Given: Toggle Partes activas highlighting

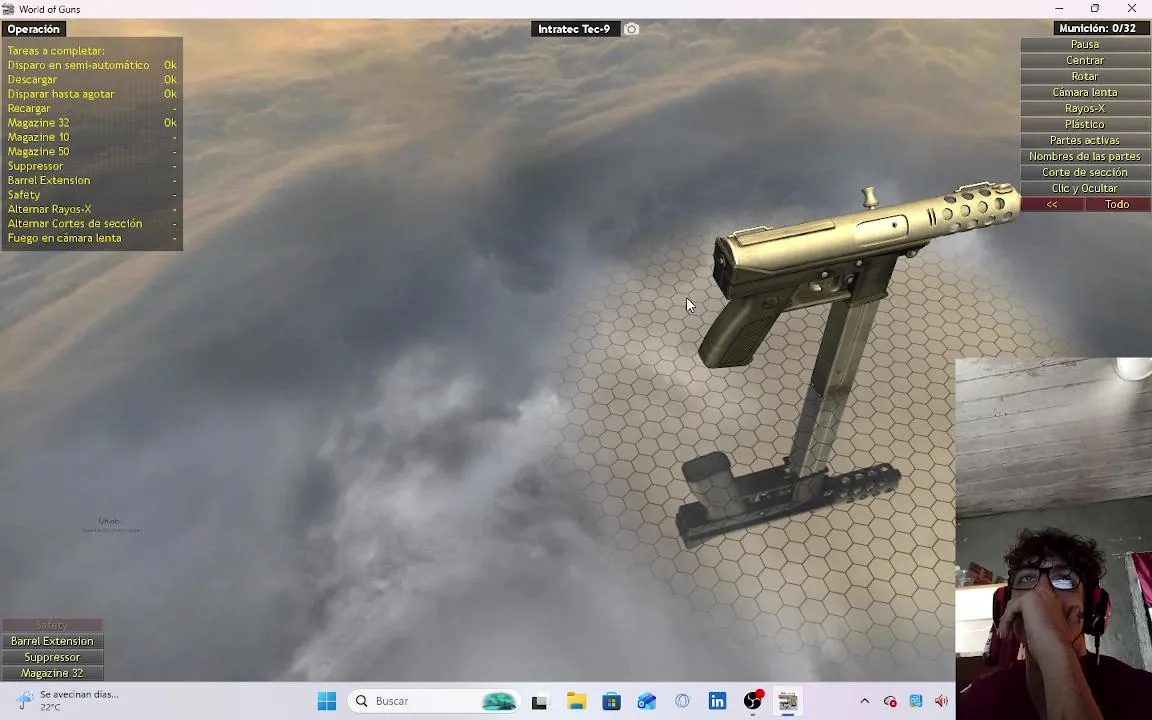Looking at the screenshot, I should point(1084,140).
